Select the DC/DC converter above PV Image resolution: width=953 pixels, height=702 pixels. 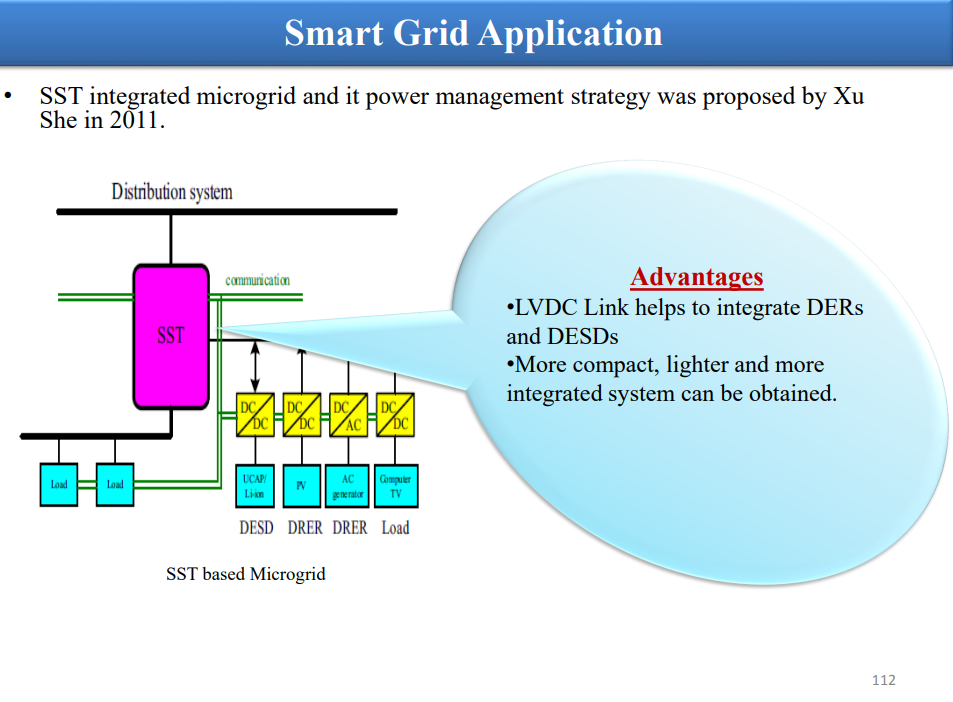coord(302,415)
